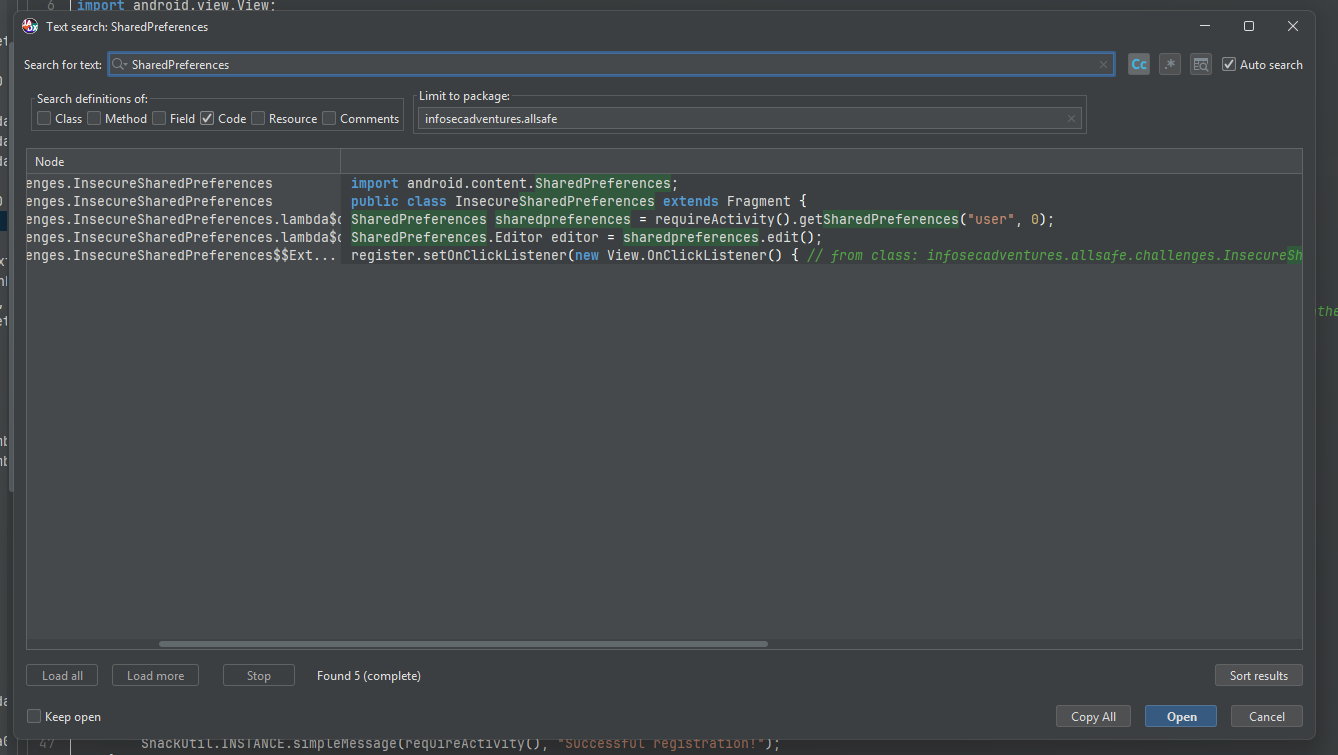The image size is (1338, 755).
Task: Select the getSharedPreferences("user", 0) result row
Action: point(664,220)
